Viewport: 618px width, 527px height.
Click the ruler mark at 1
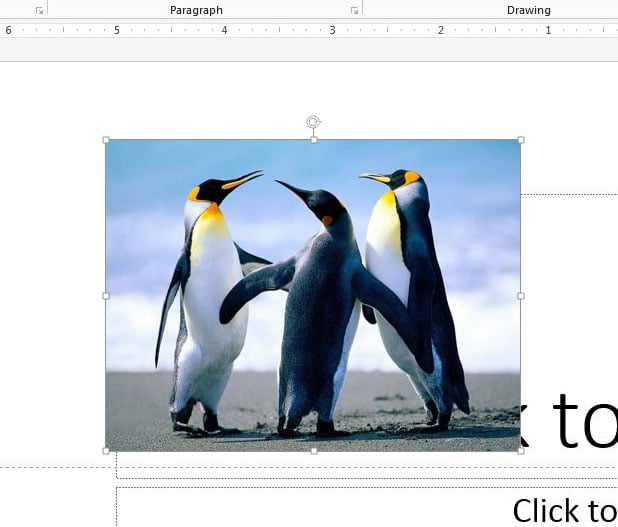(x=548, y=30)
